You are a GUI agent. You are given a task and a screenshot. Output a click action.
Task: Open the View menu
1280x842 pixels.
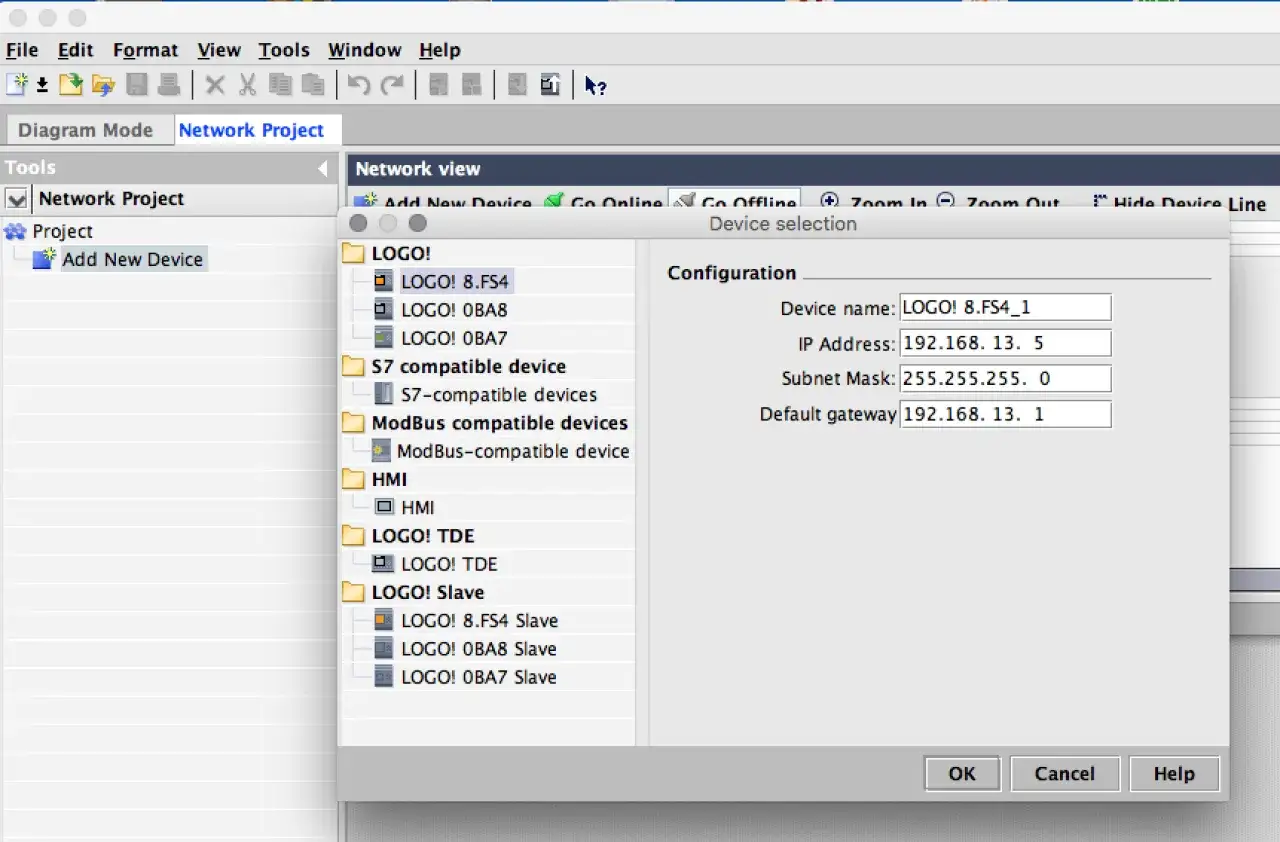[x=219, y=50]
